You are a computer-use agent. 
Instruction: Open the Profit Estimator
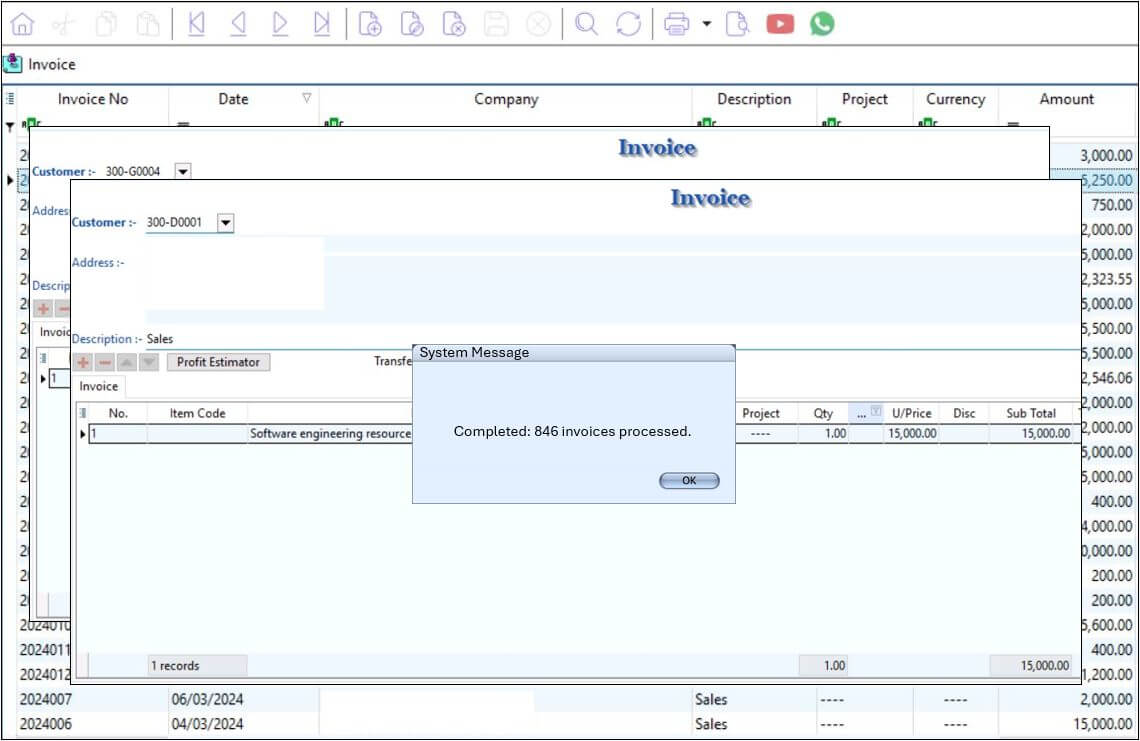[218, 362]
